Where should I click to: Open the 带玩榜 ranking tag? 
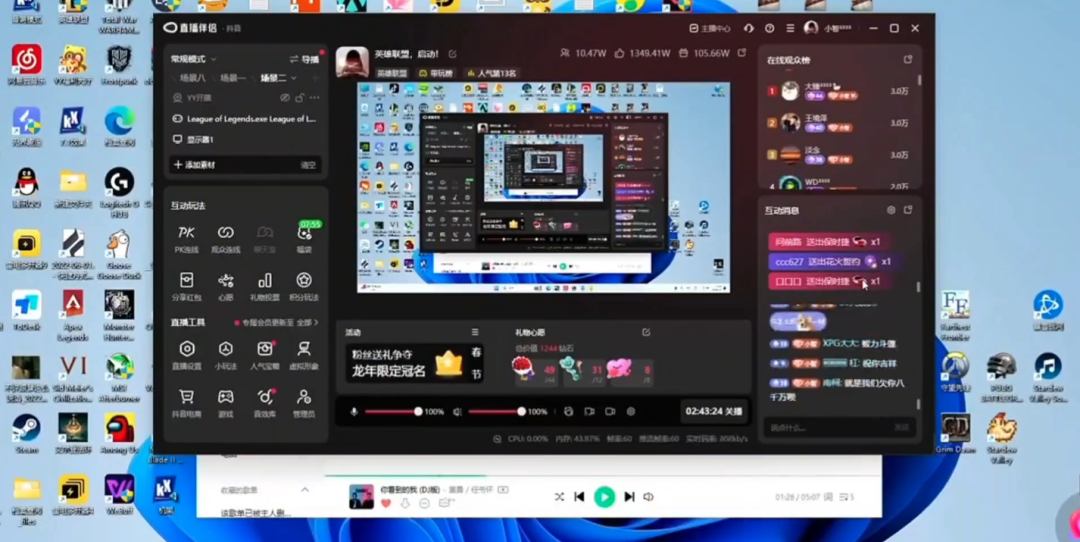pos(435,73)
